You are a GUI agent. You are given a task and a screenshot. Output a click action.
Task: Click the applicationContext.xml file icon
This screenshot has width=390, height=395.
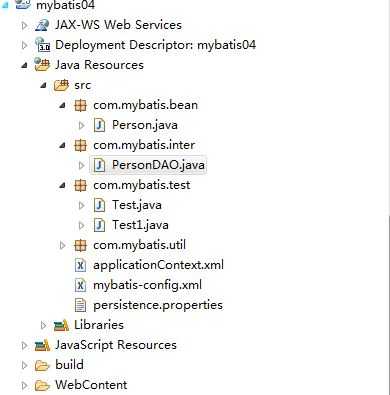(x=80, y=265)
